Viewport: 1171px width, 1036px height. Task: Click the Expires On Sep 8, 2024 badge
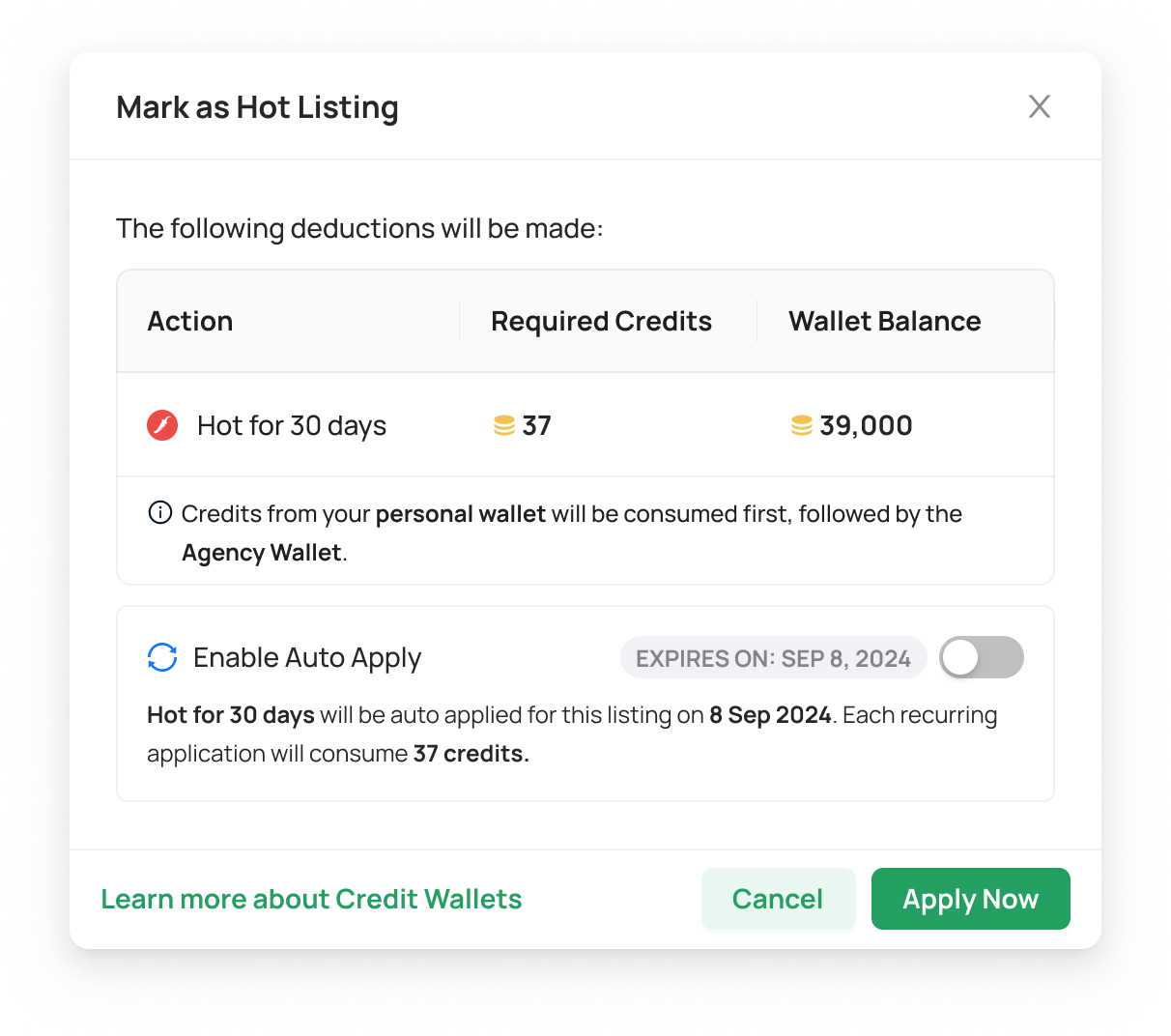coord(773,658)
